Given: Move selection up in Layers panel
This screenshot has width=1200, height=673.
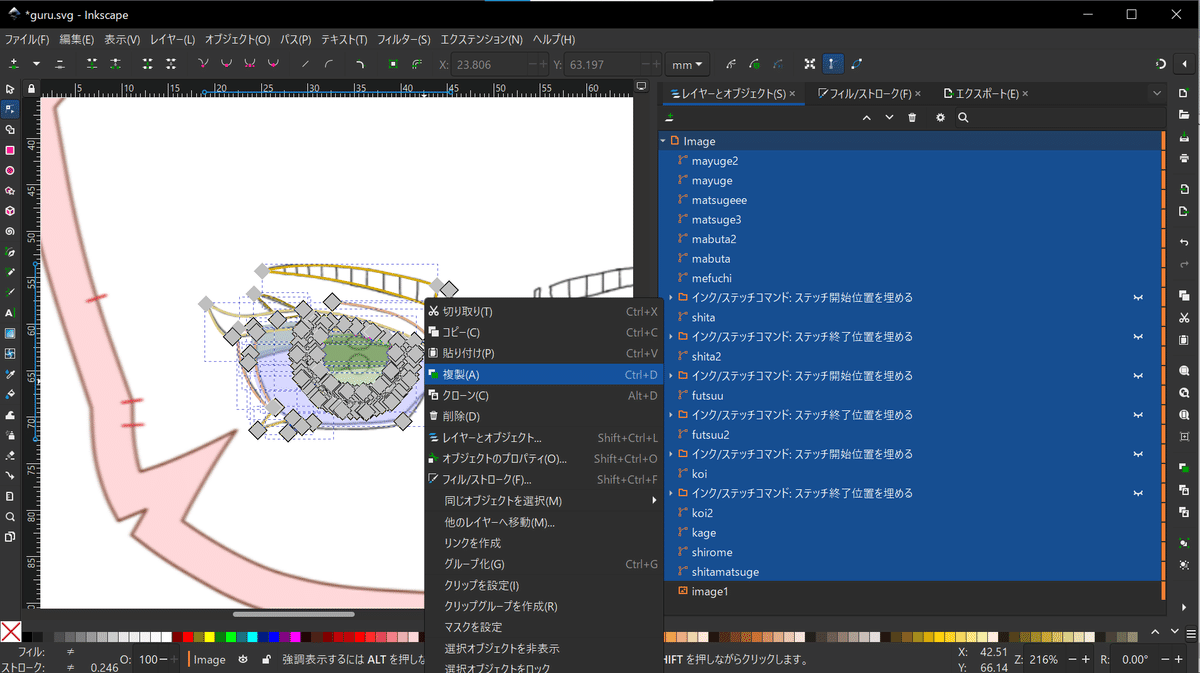Looking at the screenshot, I should click(x=866, y=117).
